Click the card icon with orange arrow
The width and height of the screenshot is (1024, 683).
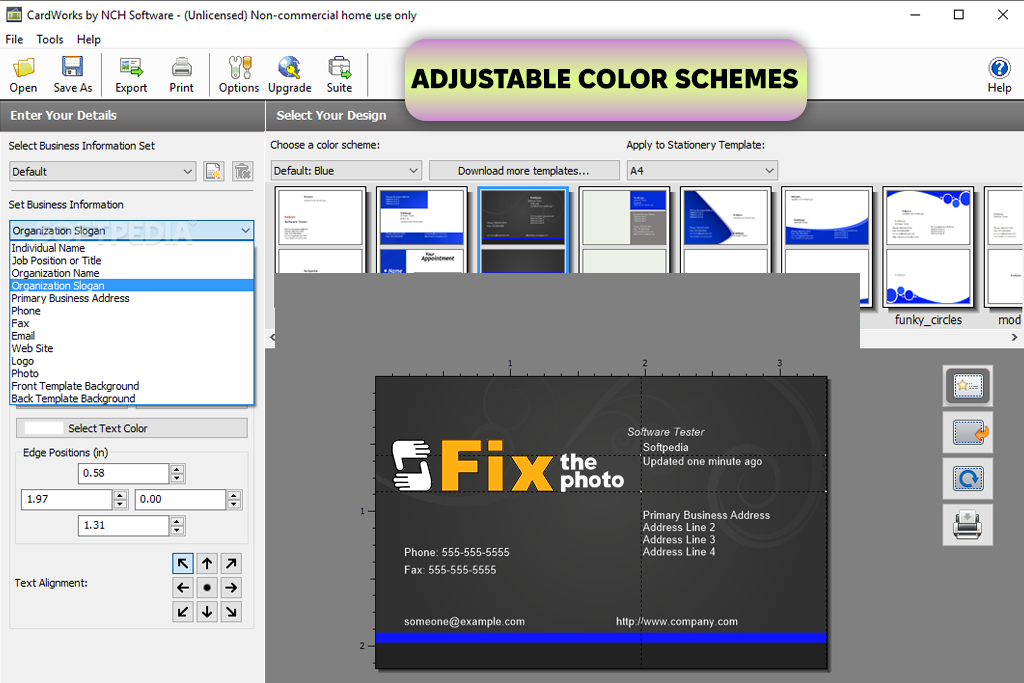point(968,432)
